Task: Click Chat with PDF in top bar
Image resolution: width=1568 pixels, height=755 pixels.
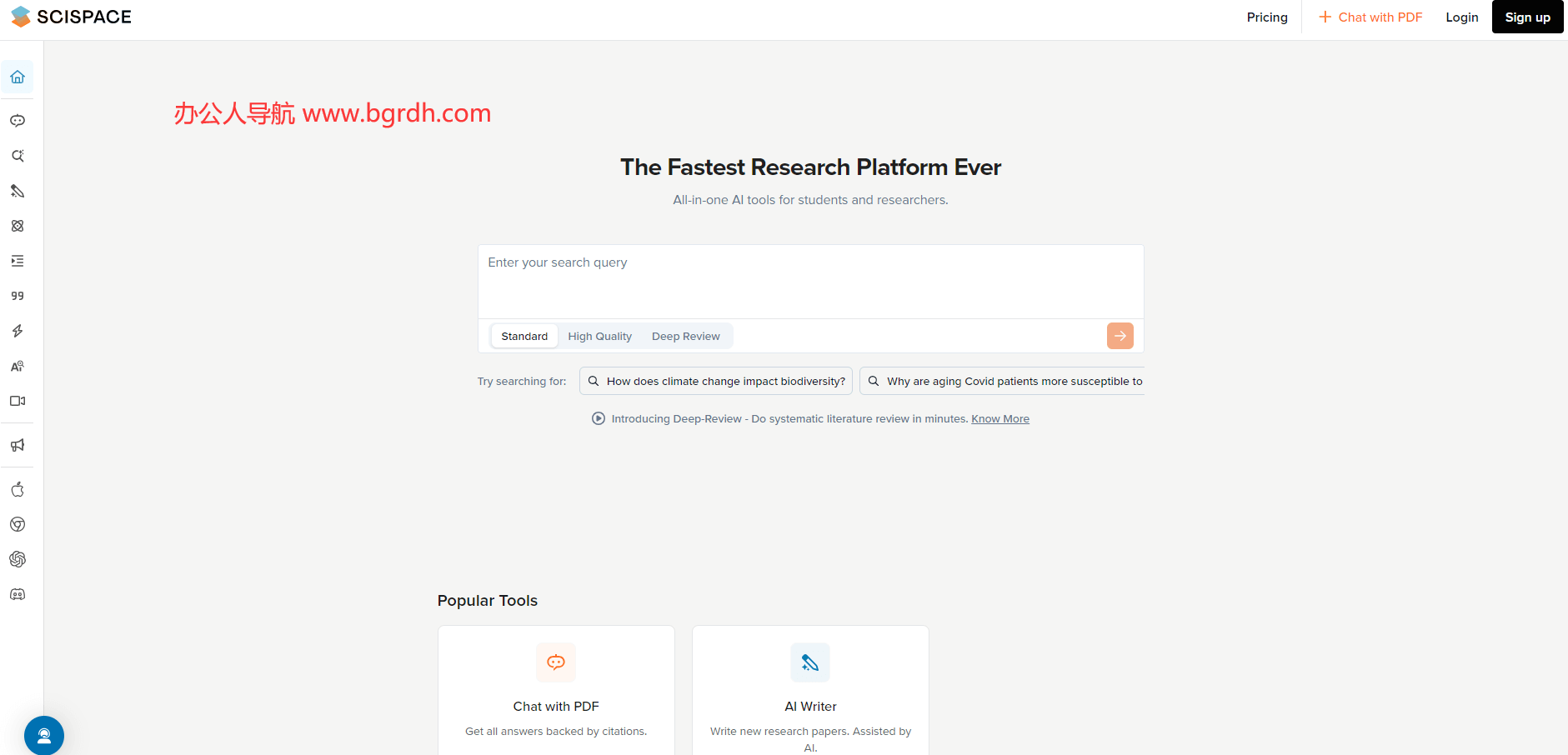Action: point(1370,17)
